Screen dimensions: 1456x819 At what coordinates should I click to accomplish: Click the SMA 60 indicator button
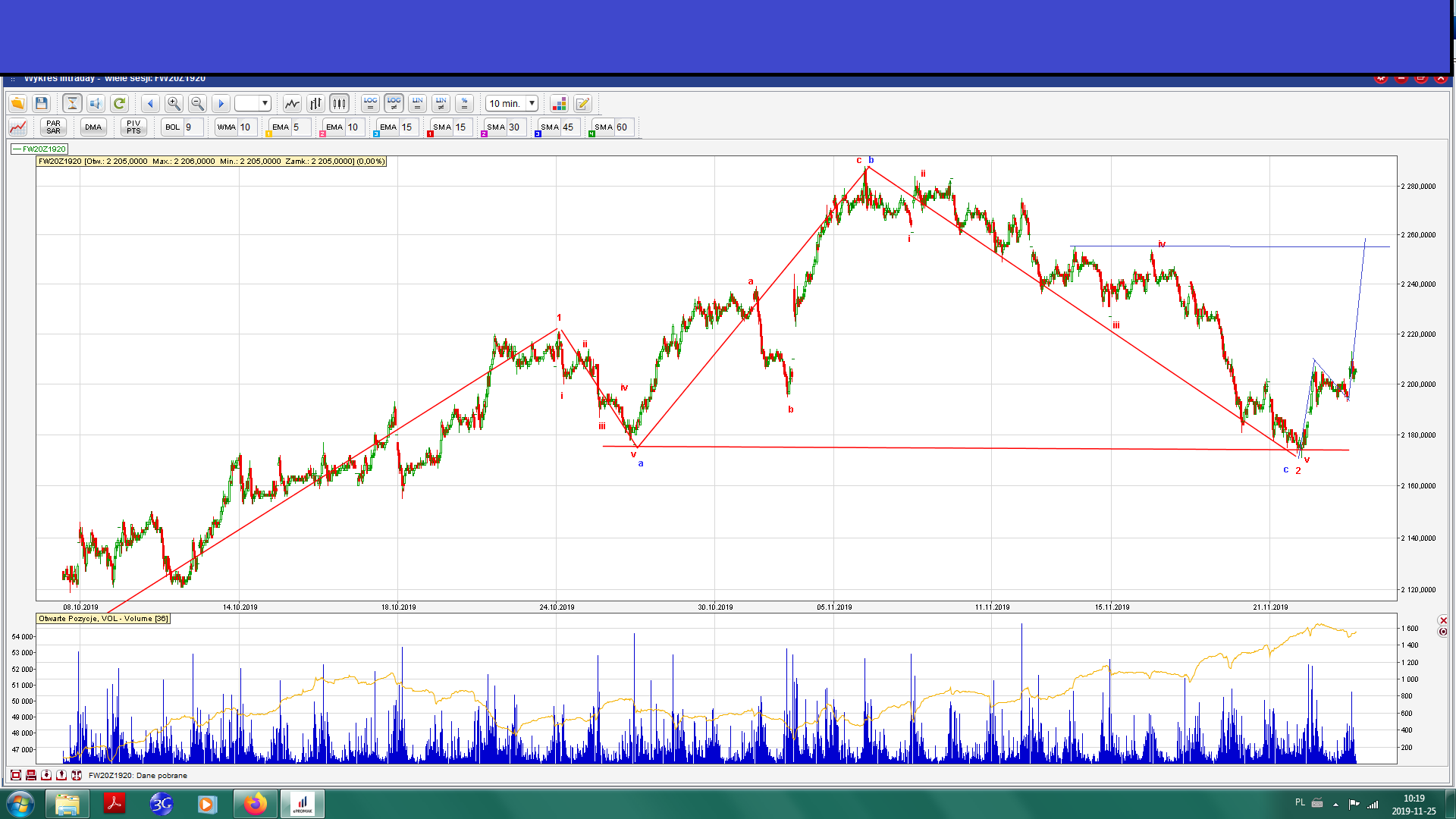(604, 127)
